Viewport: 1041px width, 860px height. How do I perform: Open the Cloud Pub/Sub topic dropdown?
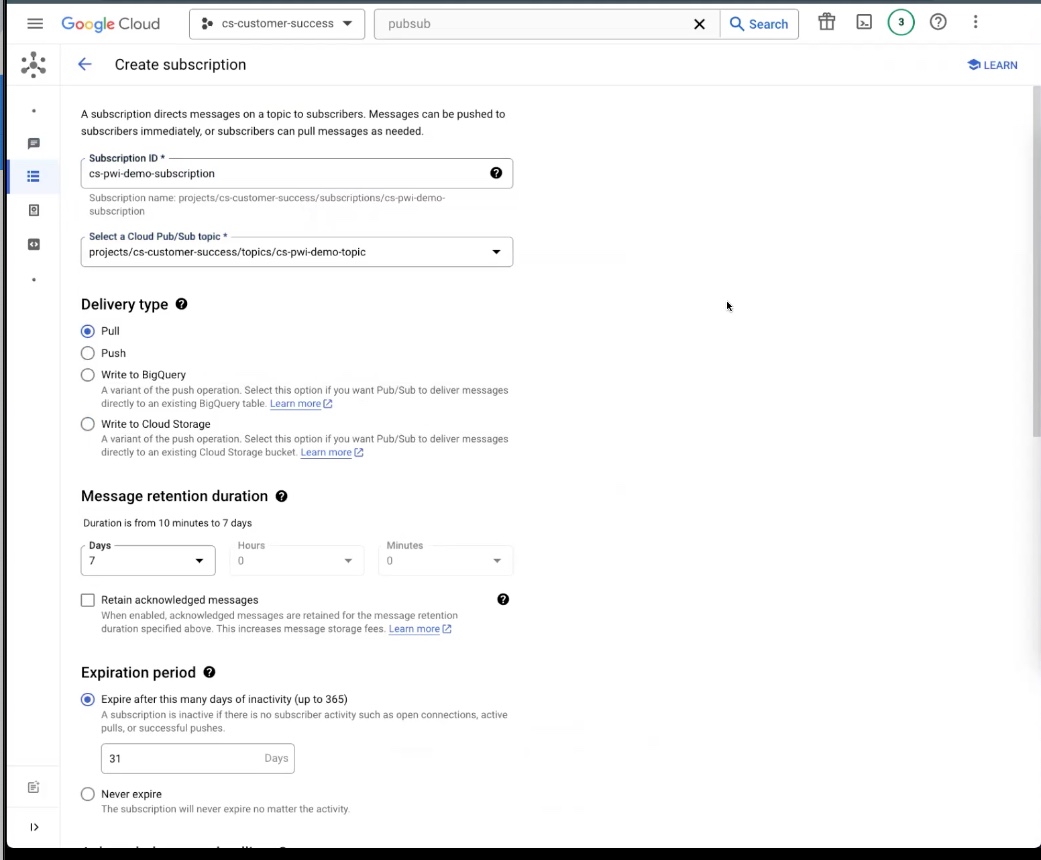(x=496, y=252)
